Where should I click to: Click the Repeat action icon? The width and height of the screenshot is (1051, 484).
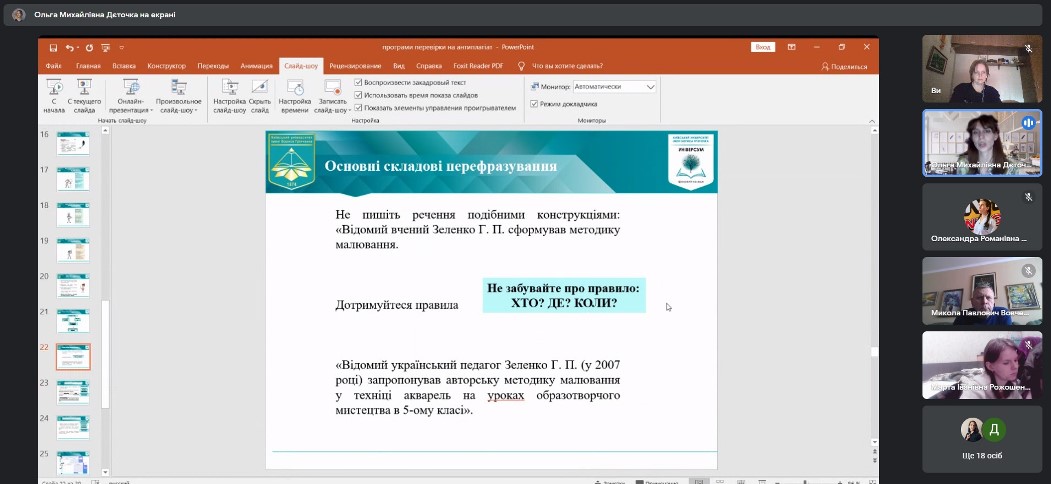(89, 48)
